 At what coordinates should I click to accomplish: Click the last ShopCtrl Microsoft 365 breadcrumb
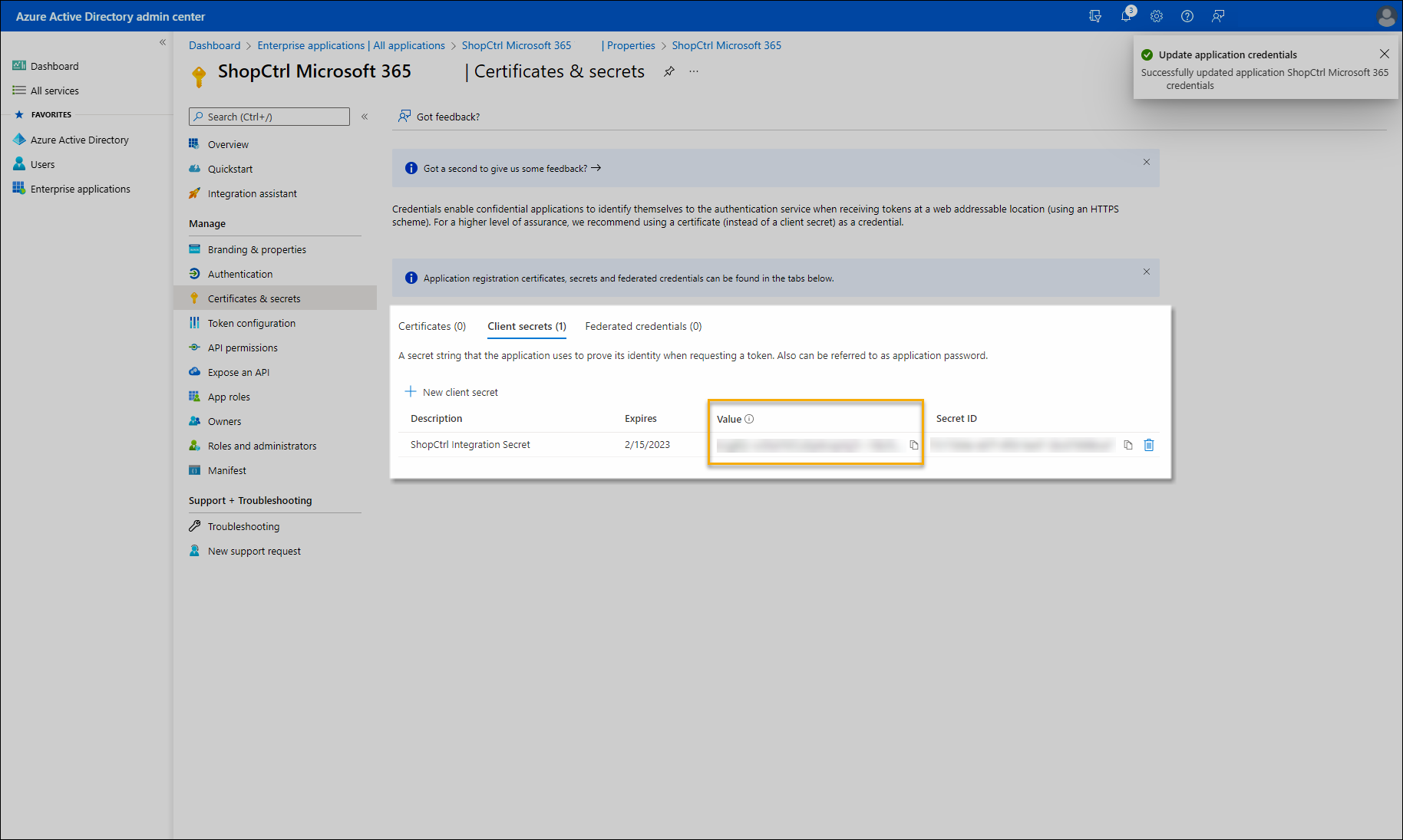tap(726, 45)
